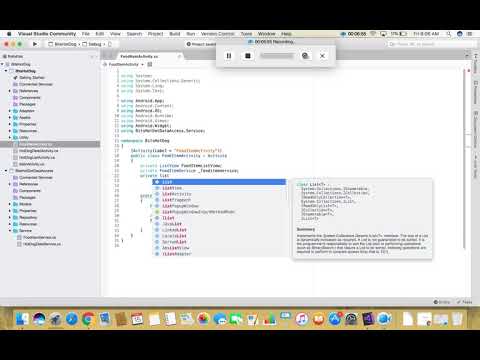Image resolution: width=480 pixels, height=360 pixels.
Task: Choose AbsListView completion suggestion
Action: coord(219,248)
